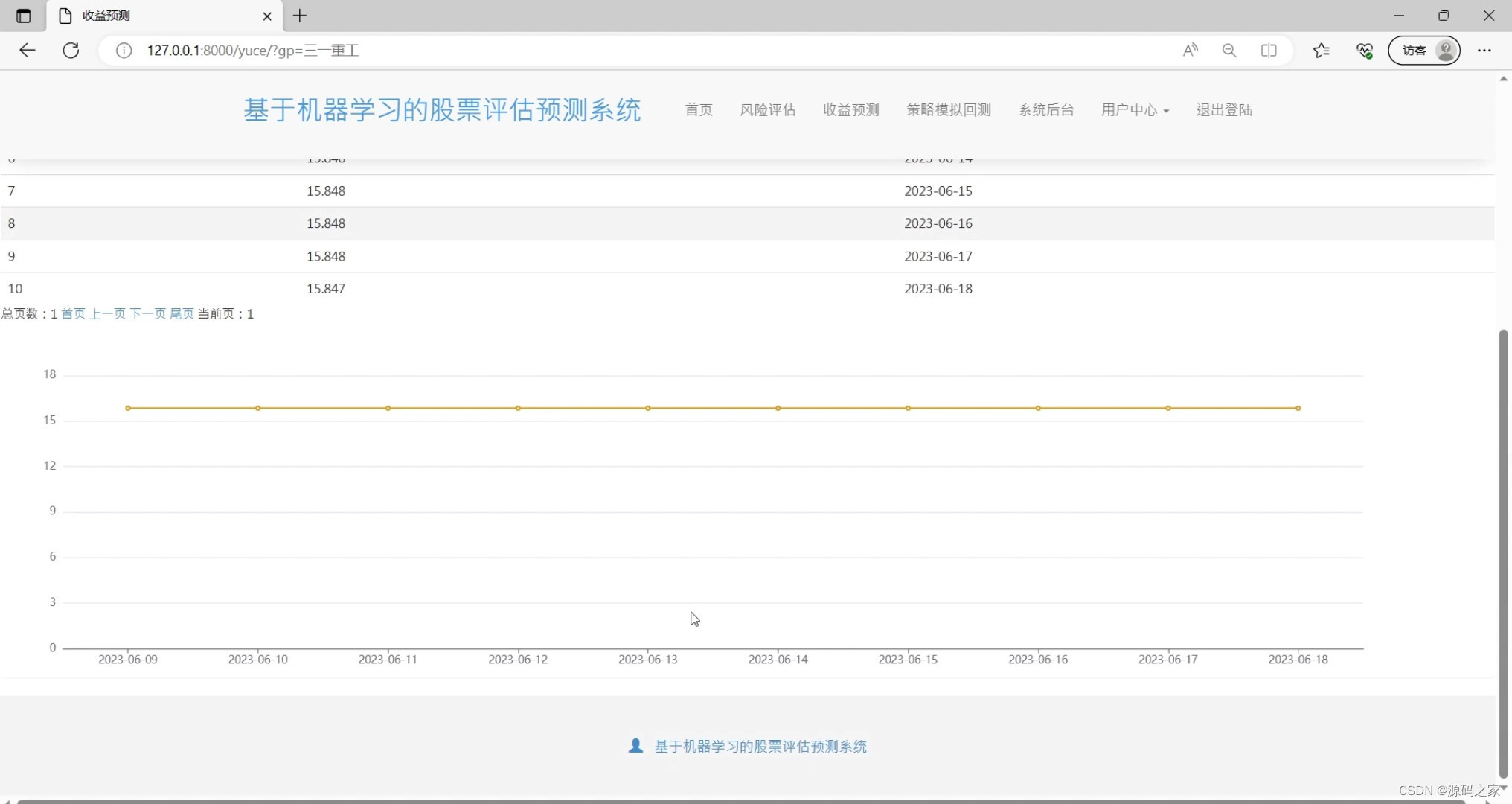Click the 下一页 pagination link
This screenshot has height=804, width=1512.
coord(147,314)
